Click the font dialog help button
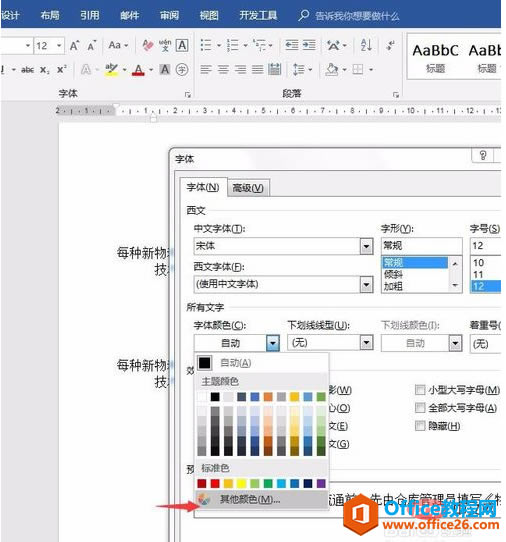The height and width of the screenshot is (542, 506). 483,156
